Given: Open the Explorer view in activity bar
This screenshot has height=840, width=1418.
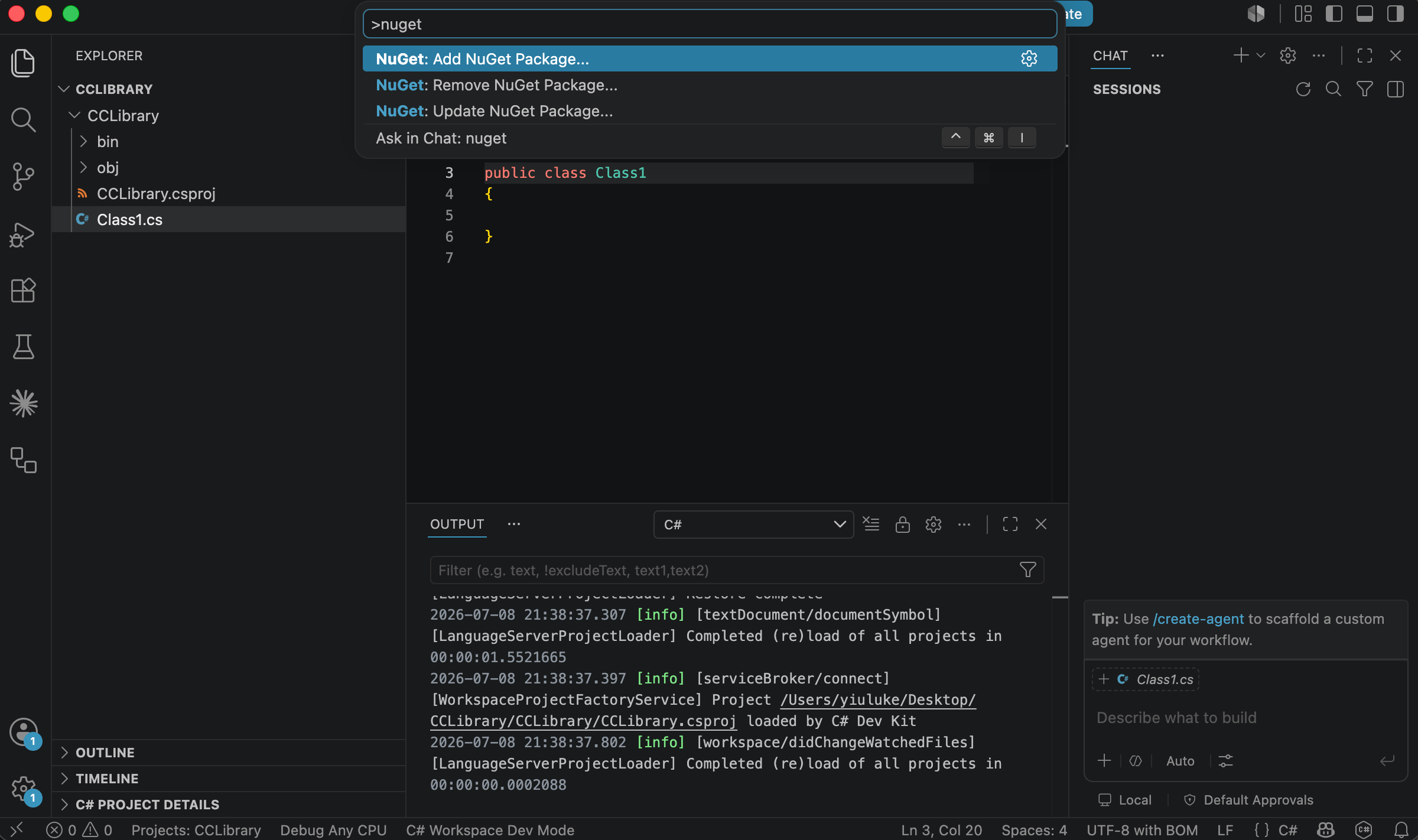Looking at the screenshot, I should point(24,63).
